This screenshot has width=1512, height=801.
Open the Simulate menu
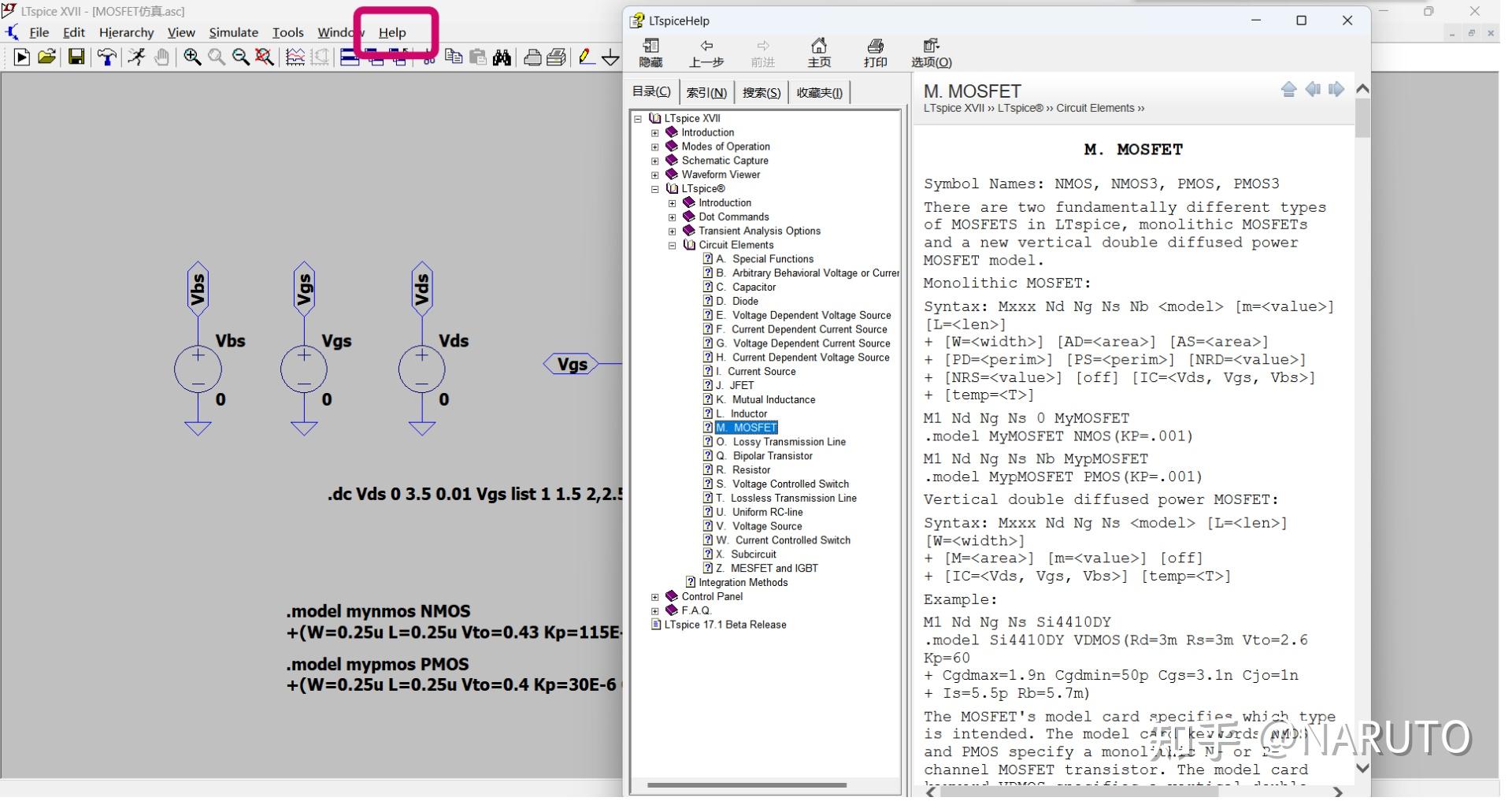click(x=235, y=32)
